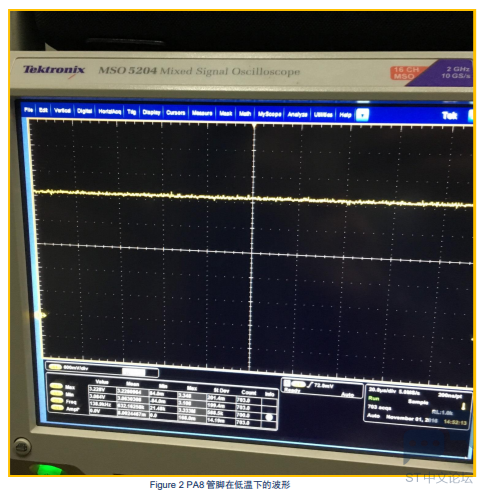Open the Measure menu
Image resolution: width=482 pixels, height=493 pixels.
coord(202,113)
